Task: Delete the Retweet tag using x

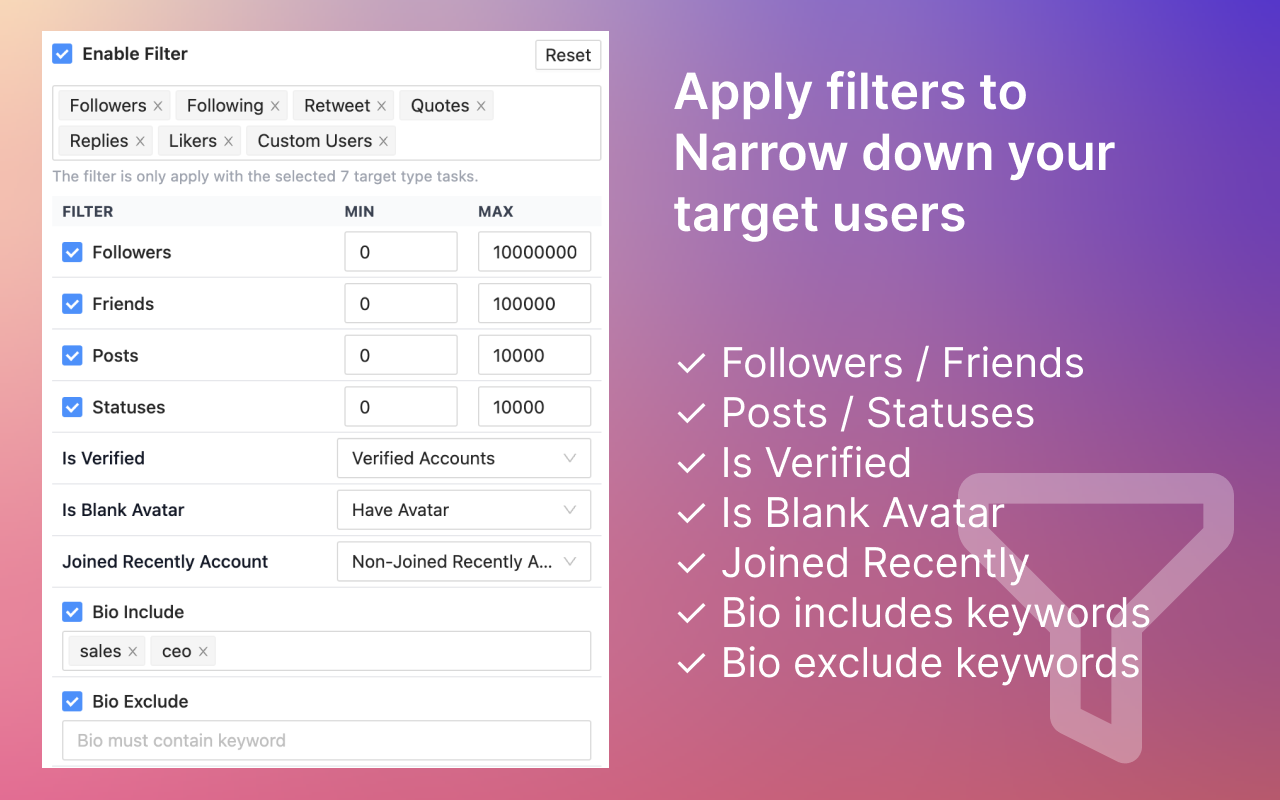Action: [381, 106]
